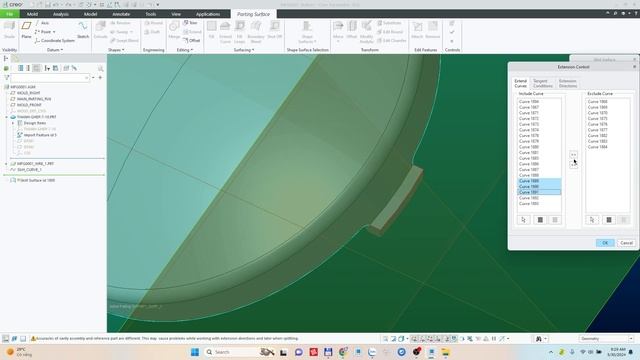Screen dimensions: 640x360
Task: Activate the Trim editing tool
Action: [x=191, y=23]
